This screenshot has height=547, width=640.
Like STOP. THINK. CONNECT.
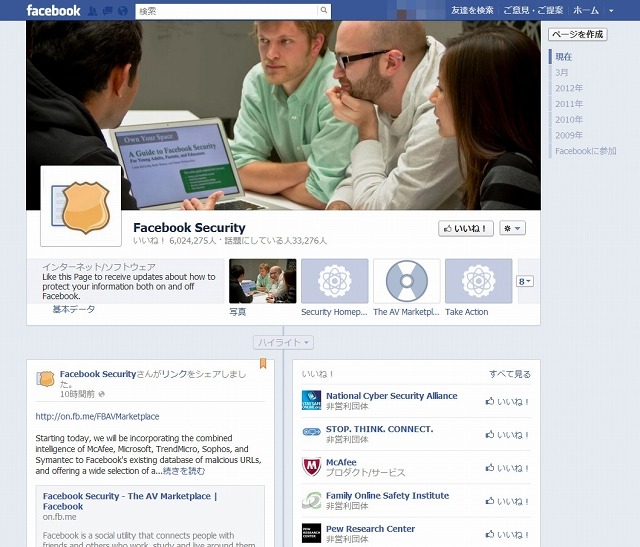507,435
